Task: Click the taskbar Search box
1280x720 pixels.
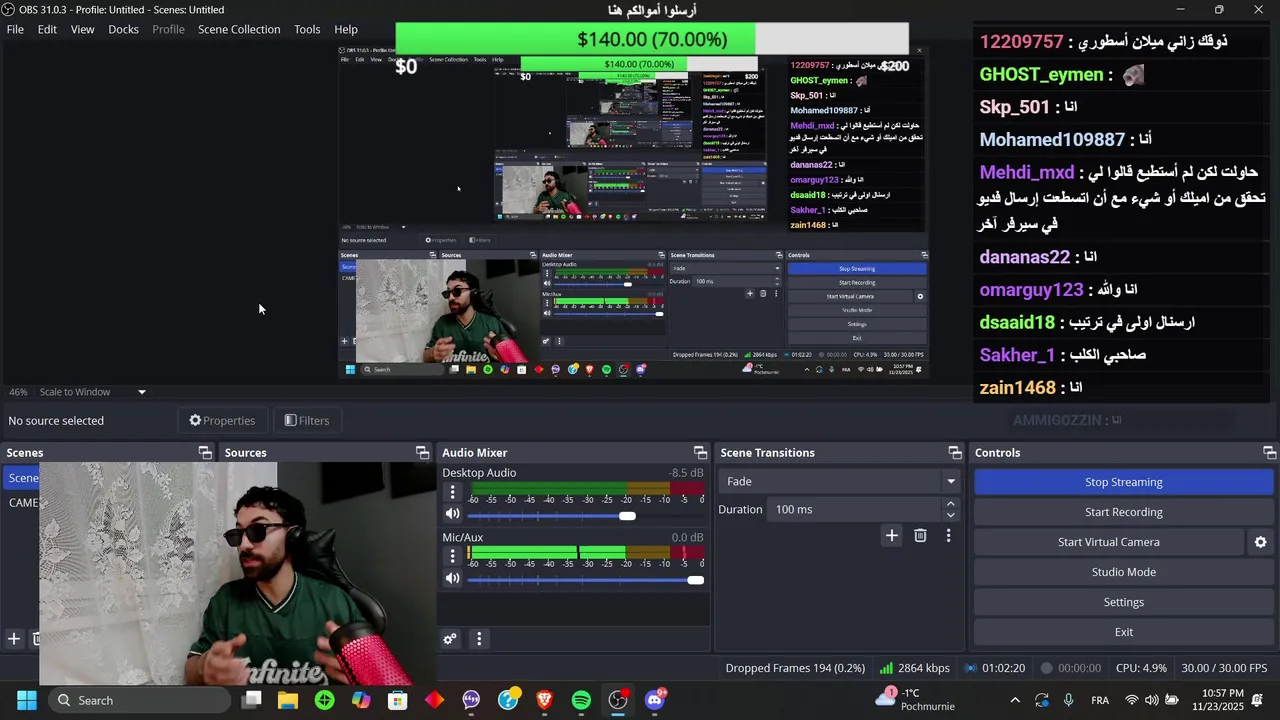Action: tap(138, 700)
